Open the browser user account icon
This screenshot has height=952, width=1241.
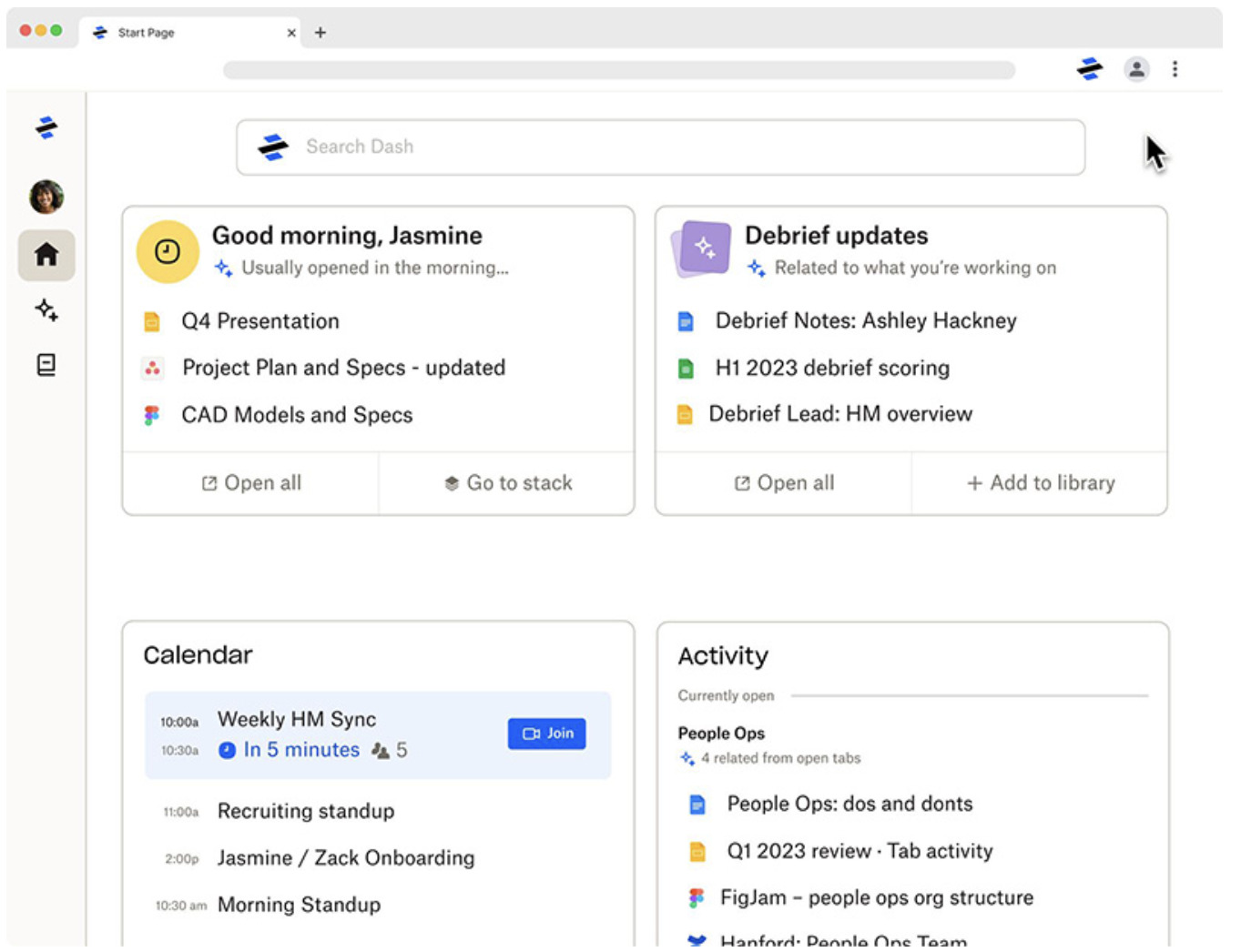click(x=1136, y=69)
